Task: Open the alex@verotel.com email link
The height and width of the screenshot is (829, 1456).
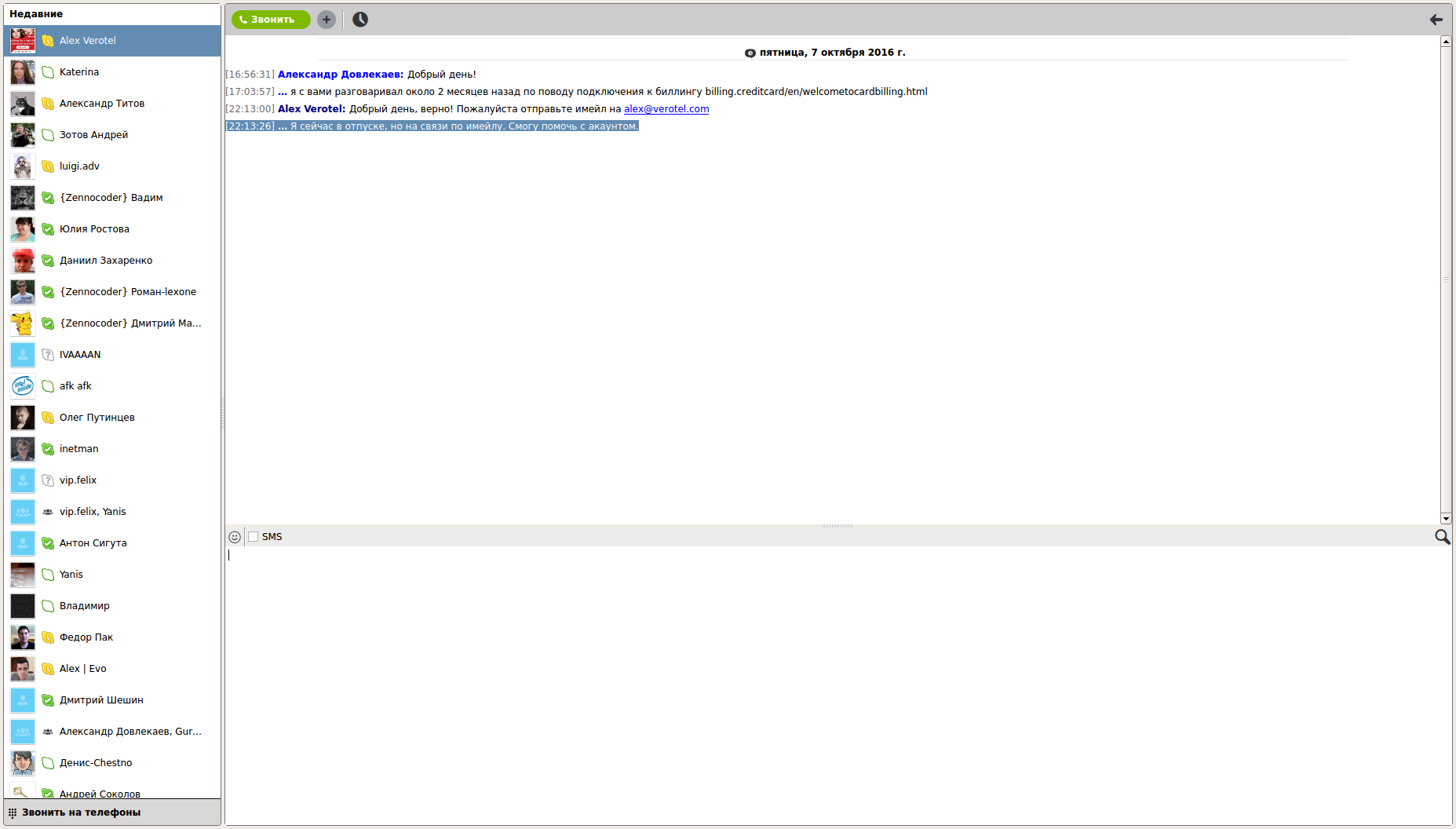Action: 666,109
